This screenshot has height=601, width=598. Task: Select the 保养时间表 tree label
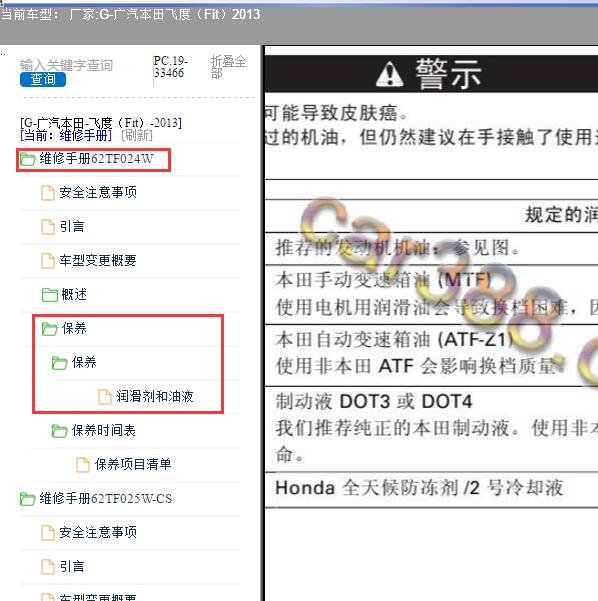pyautogui.click(x=104, y=430)
